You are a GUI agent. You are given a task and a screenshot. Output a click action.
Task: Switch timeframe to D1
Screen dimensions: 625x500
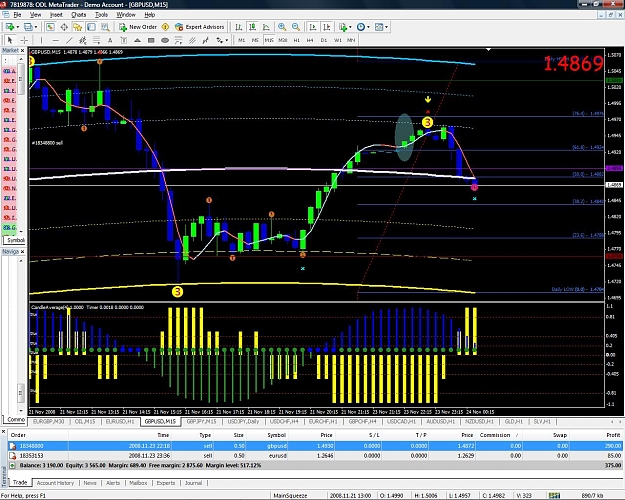(324, 40)
